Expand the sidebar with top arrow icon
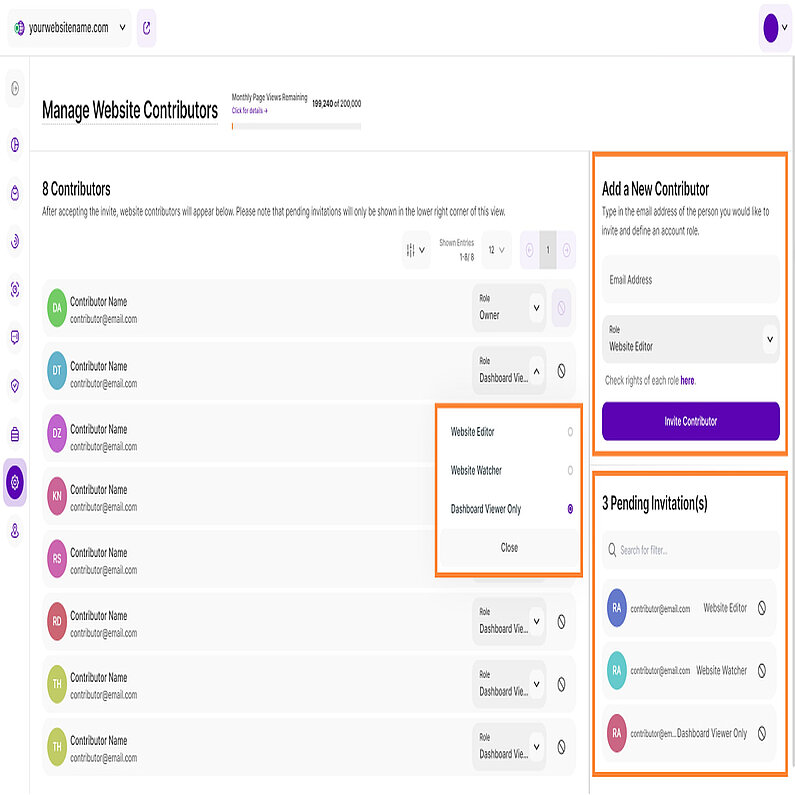 (x=15, y=89)
